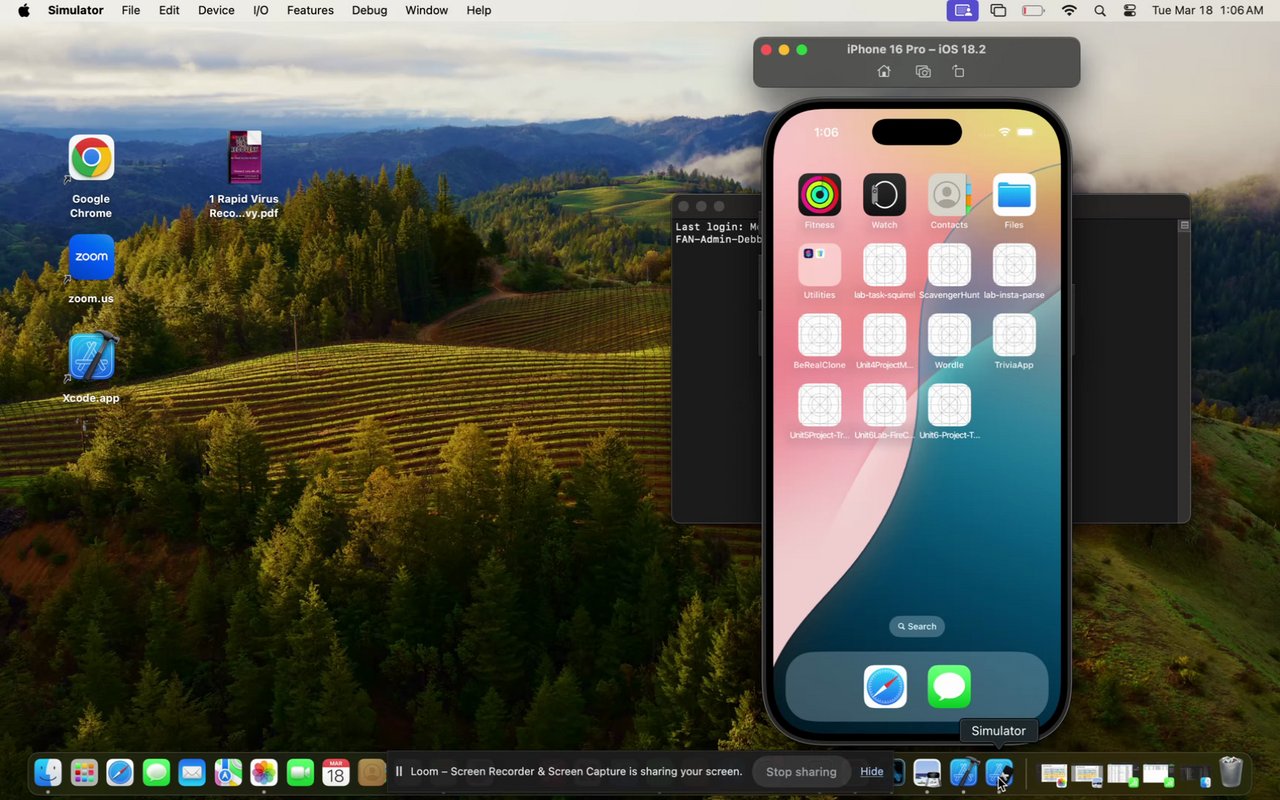This screenshot has height=800, width=1280.
Task: Open Launchpad from the Mac Dock
Action: tap(84, 772)
